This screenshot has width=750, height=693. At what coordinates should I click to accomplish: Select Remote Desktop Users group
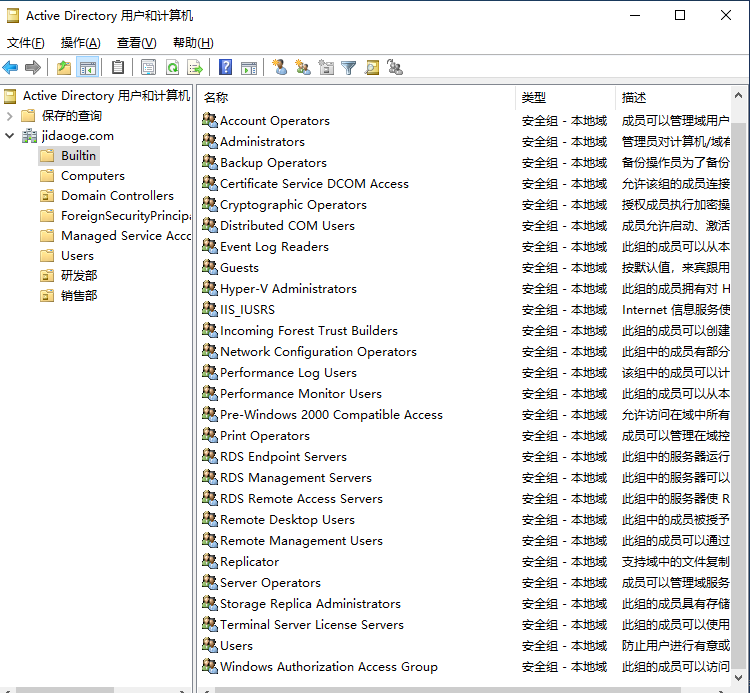tap(287, 520)
